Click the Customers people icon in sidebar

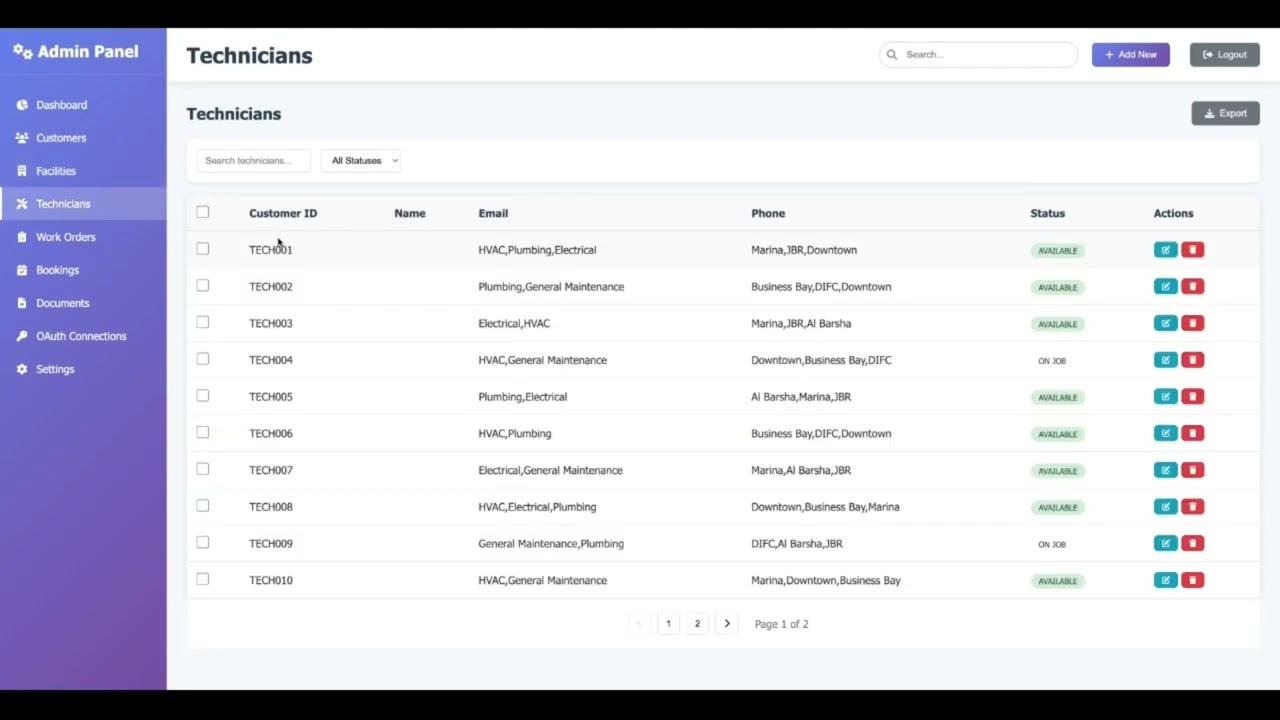coord(22,138)
